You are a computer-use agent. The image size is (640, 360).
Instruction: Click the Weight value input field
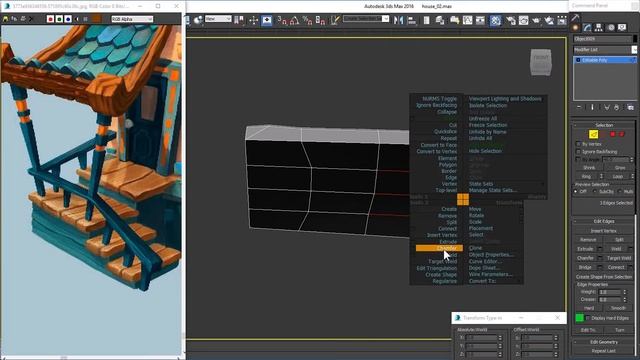coord(610,292)
